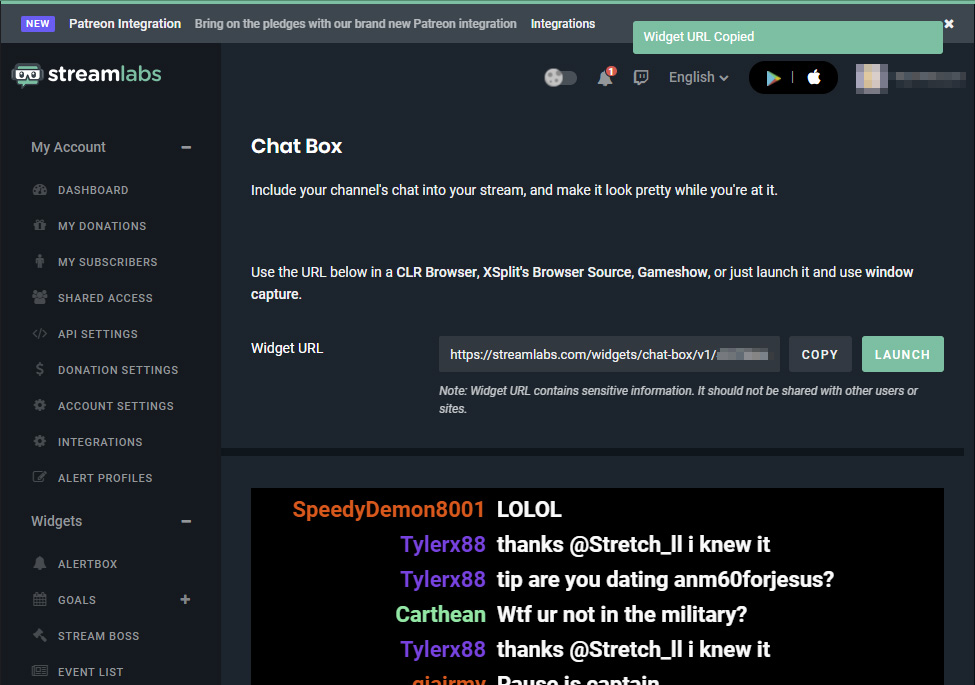Click the My Subscribers person icon

click(x=40, y=262)
